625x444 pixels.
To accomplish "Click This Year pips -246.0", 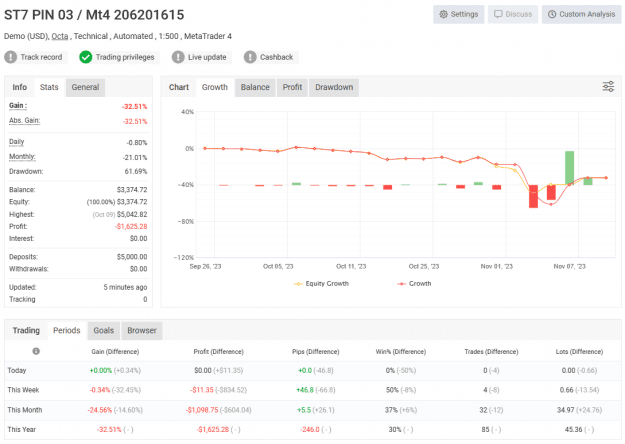I will 310,429.
